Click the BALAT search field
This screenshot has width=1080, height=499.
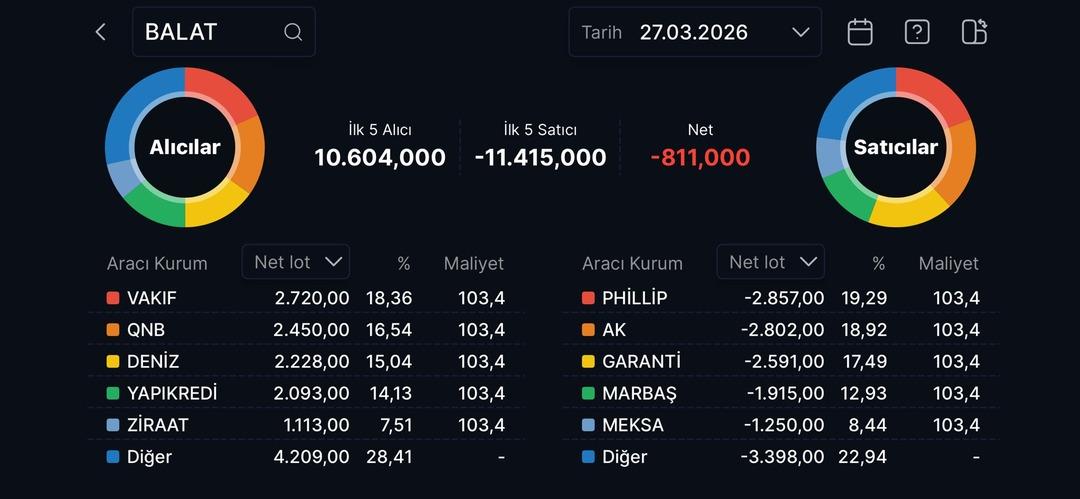pyautogui.click(x=210, y=32)
